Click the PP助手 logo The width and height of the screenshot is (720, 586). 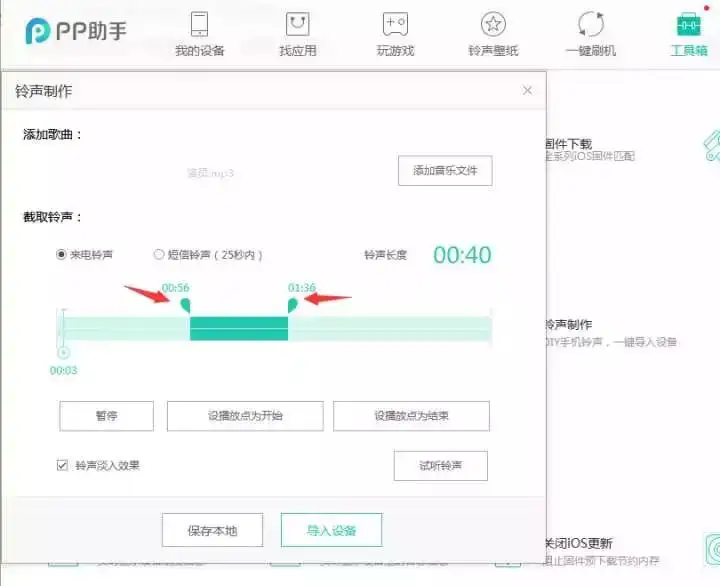pos(76,31)
